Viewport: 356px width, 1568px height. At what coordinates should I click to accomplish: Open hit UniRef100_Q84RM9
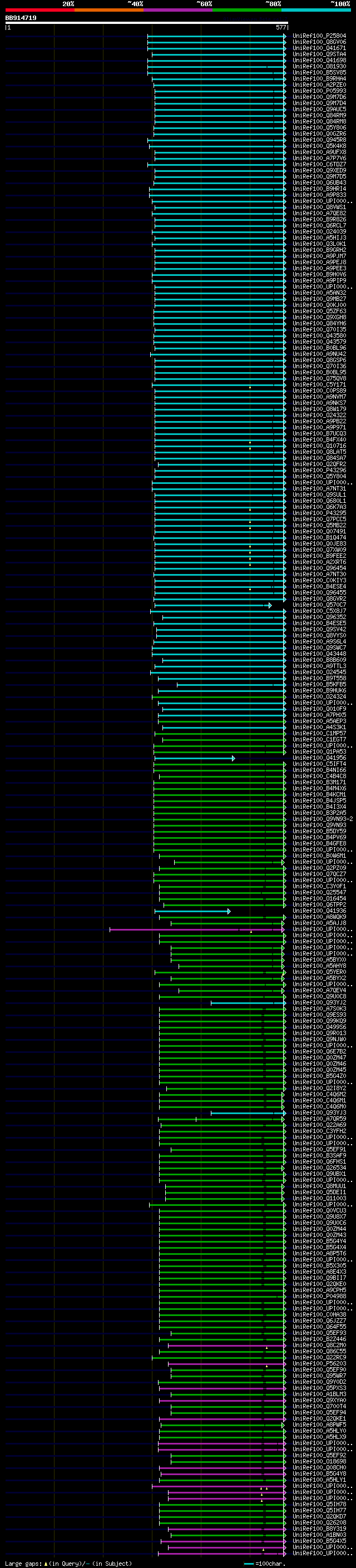(x=319, y=115)
